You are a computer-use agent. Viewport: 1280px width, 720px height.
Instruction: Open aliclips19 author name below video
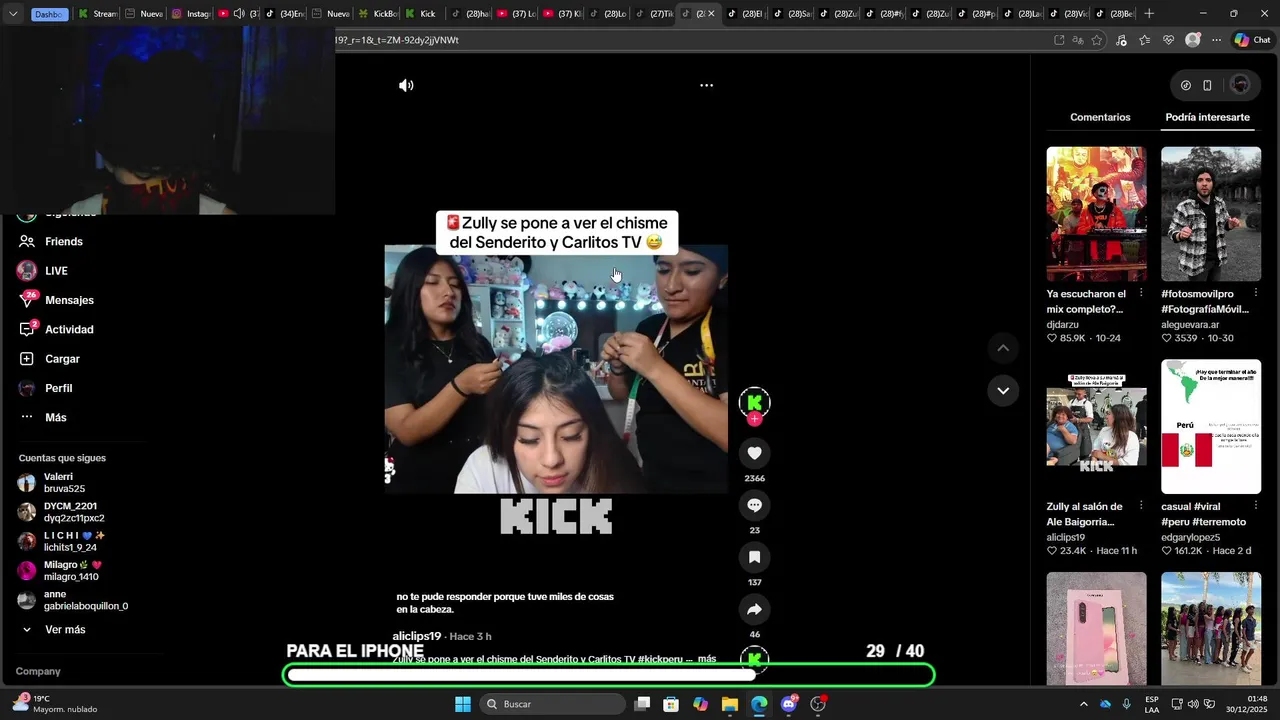pos(417,636)
